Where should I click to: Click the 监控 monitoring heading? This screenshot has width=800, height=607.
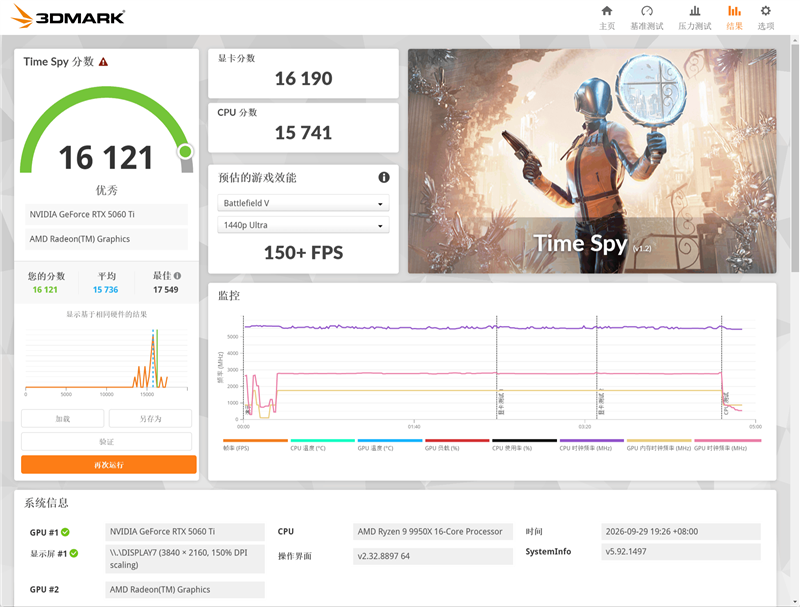point(229,296)
